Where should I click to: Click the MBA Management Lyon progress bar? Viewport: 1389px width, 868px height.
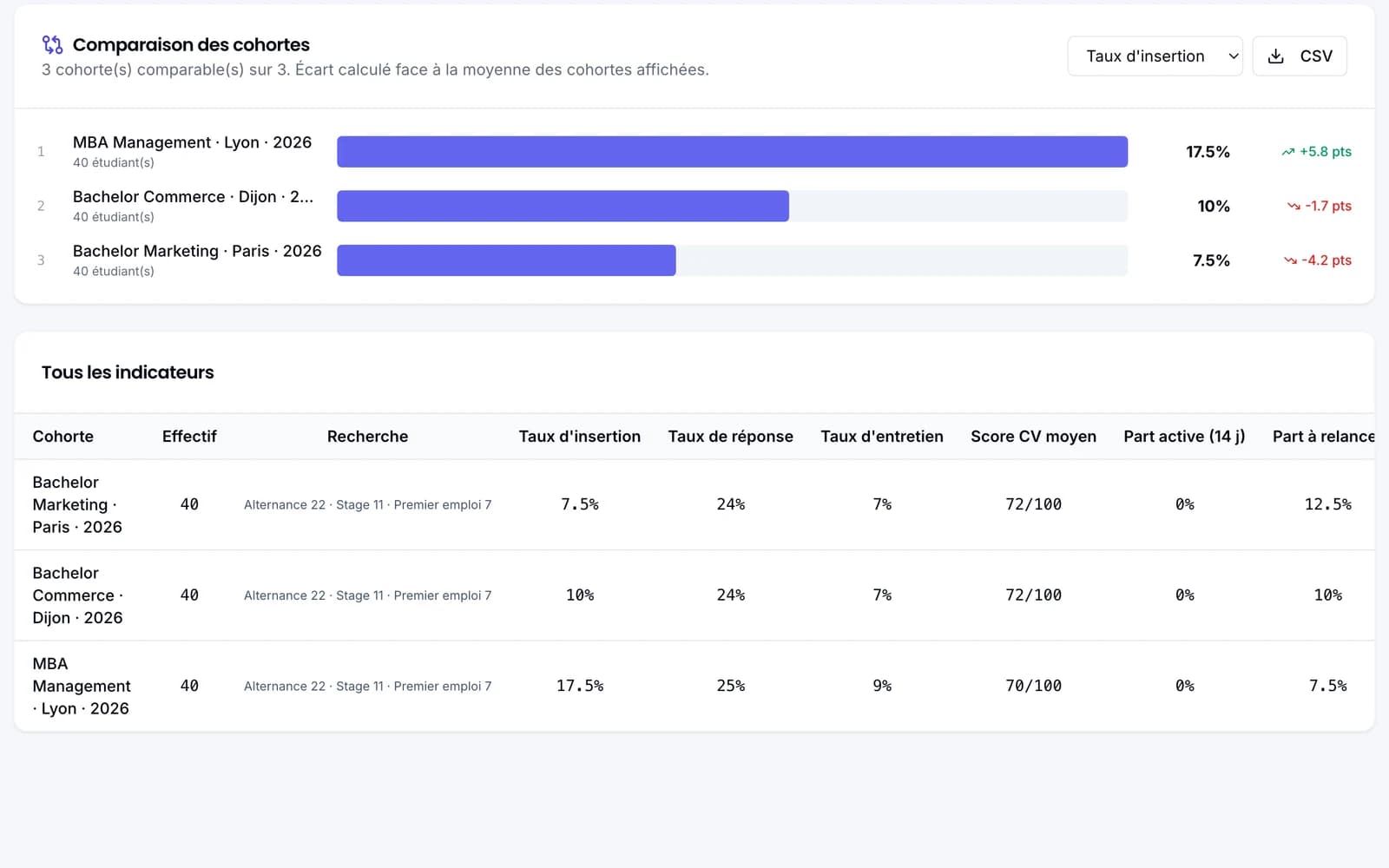click(x=732, y=152)
